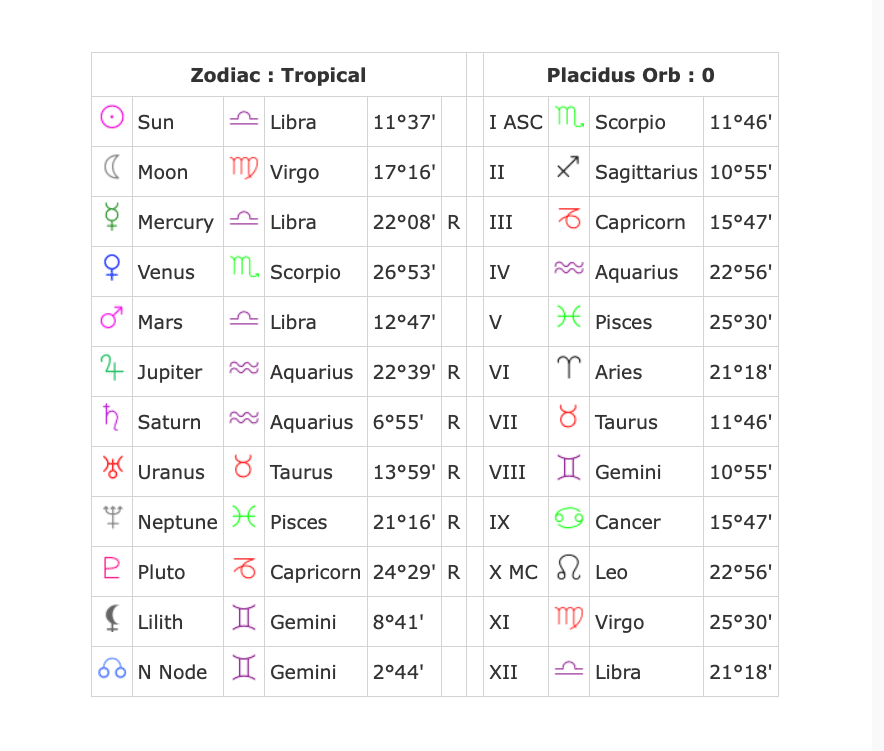Select the "I ASC" house cell

point(515,122)
